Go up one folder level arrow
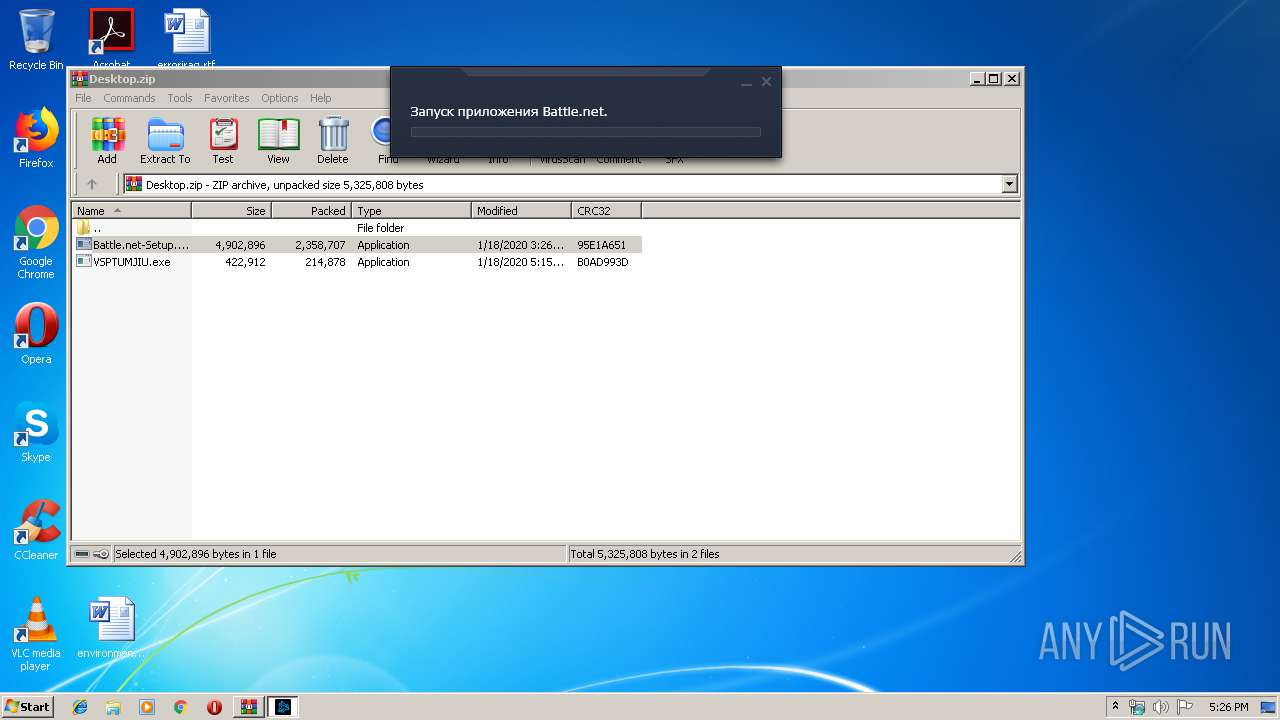The image size is (1280, 720). (92, 184)
